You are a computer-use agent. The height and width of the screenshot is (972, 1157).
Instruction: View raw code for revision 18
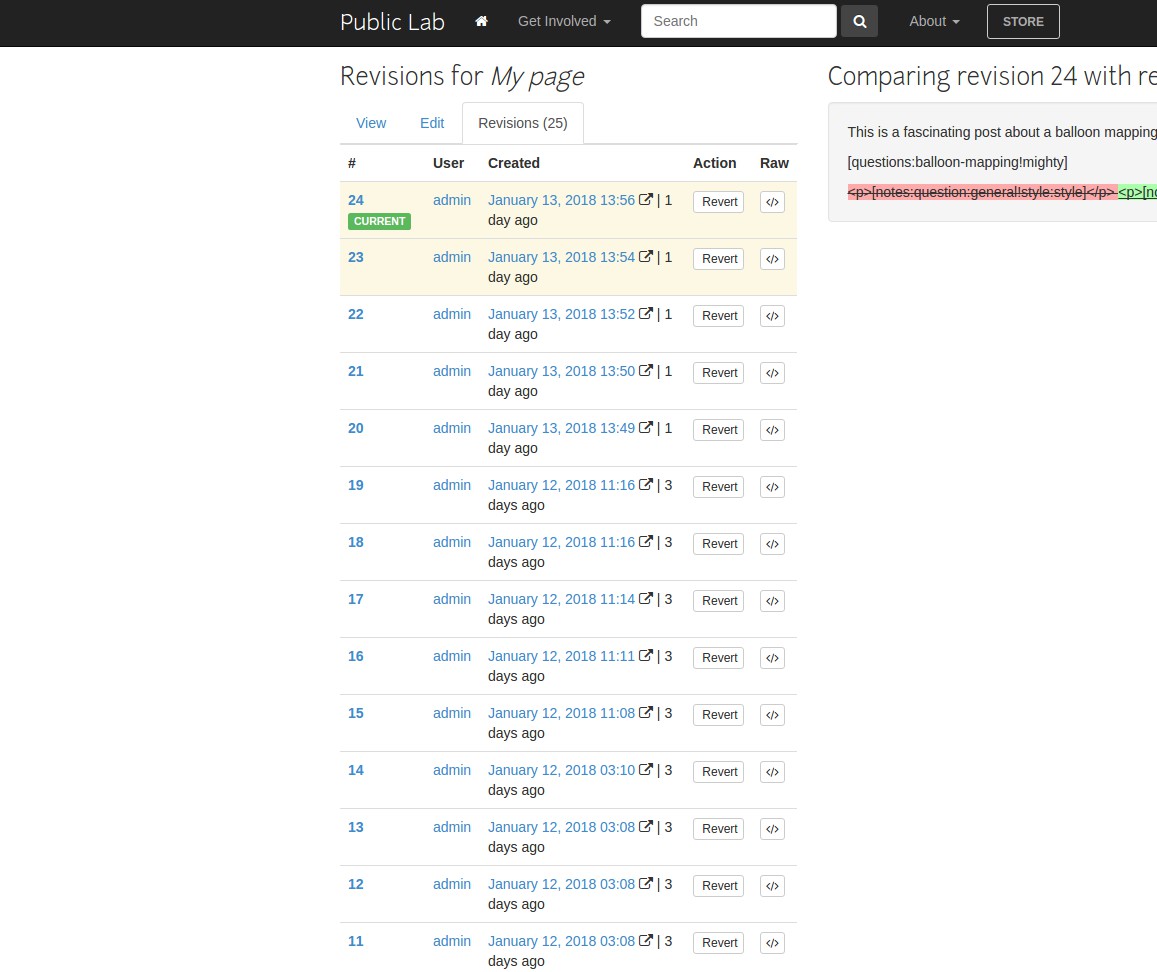coord(772,544)
